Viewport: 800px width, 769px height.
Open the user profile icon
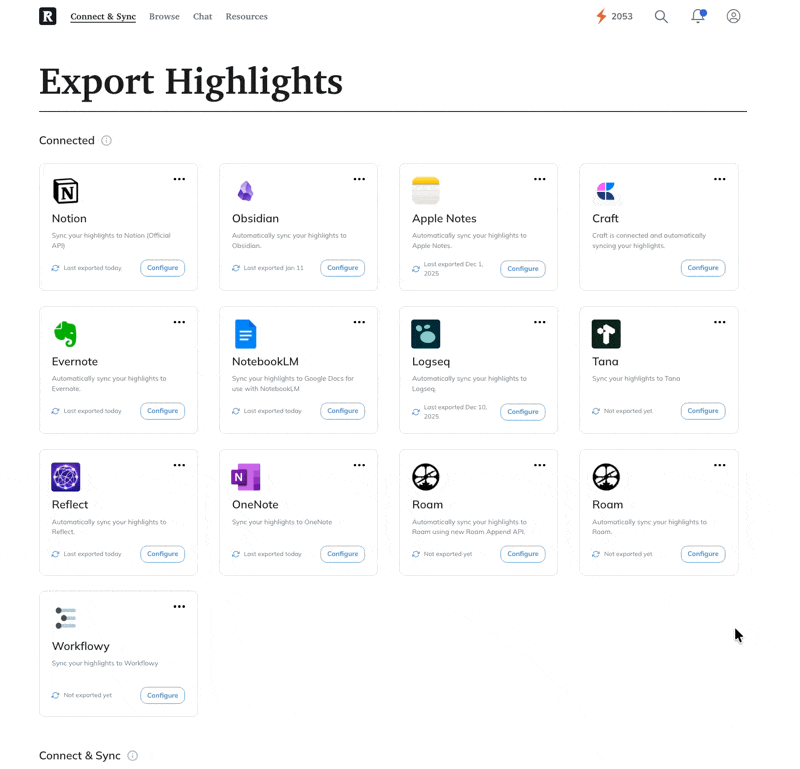[x=733, y=16]
